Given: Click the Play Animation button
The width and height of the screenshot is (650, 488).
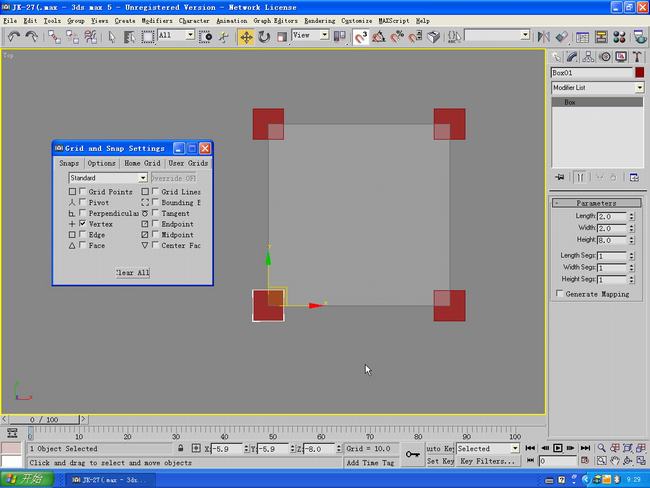Looking at the screenshot, I should tap(558, 448).
